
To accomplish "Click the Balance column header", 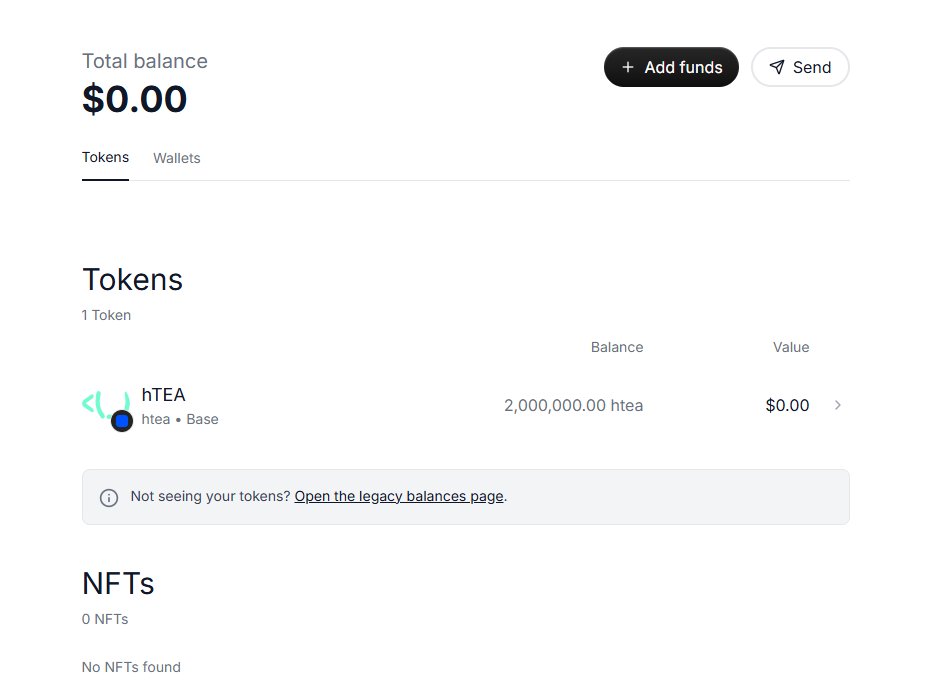I will coord(617,347).
